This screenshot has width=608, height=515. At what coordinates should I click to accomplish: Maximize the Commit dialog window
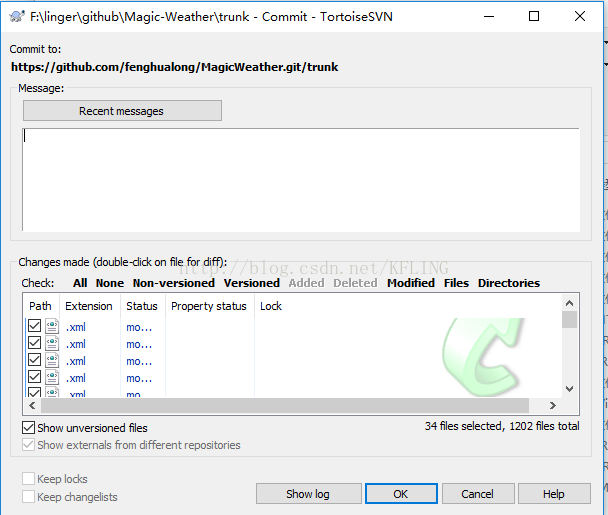(534, 16)
